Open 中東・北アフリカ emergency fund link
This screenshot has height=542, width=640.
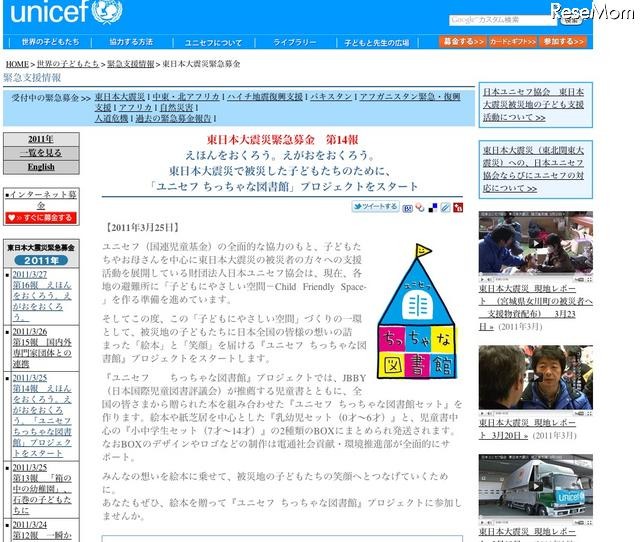tap(186, 97)
